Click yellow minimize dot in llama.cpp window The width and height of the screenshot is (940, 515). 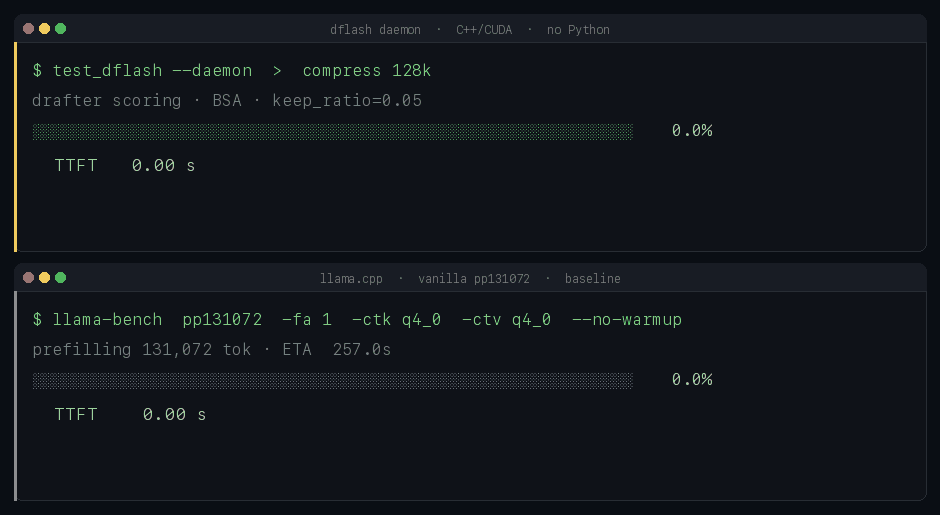[44, 277]
